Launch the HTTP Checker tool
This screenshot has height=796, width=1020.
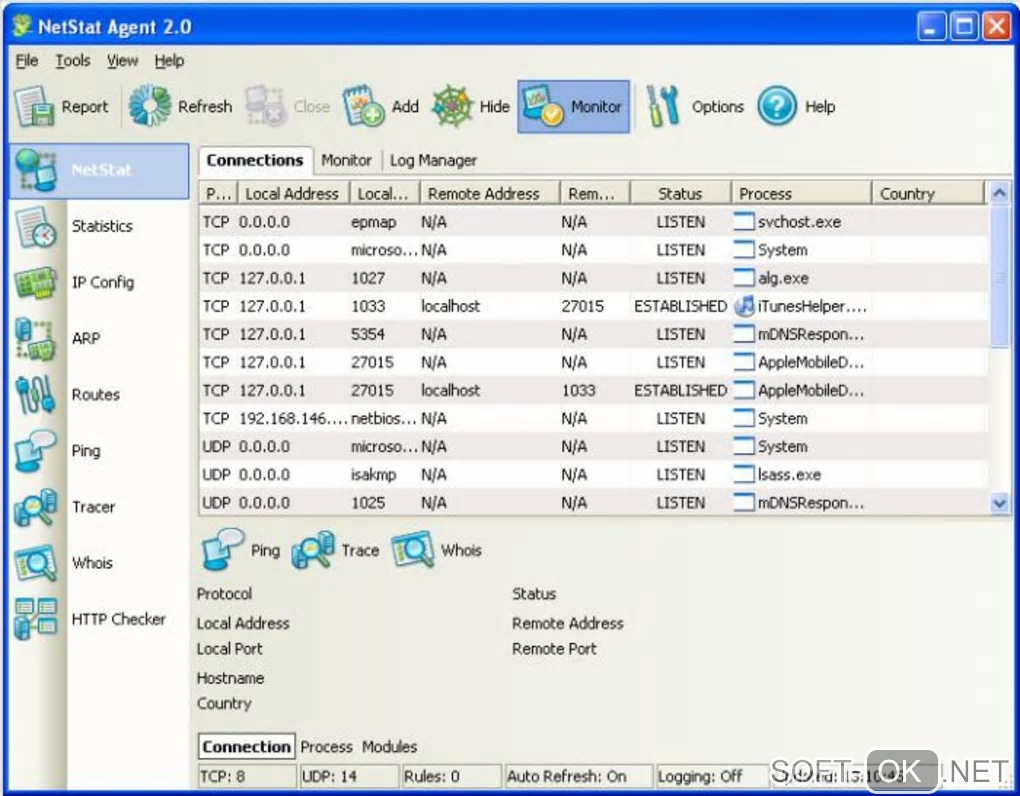(x=116, y=619)
